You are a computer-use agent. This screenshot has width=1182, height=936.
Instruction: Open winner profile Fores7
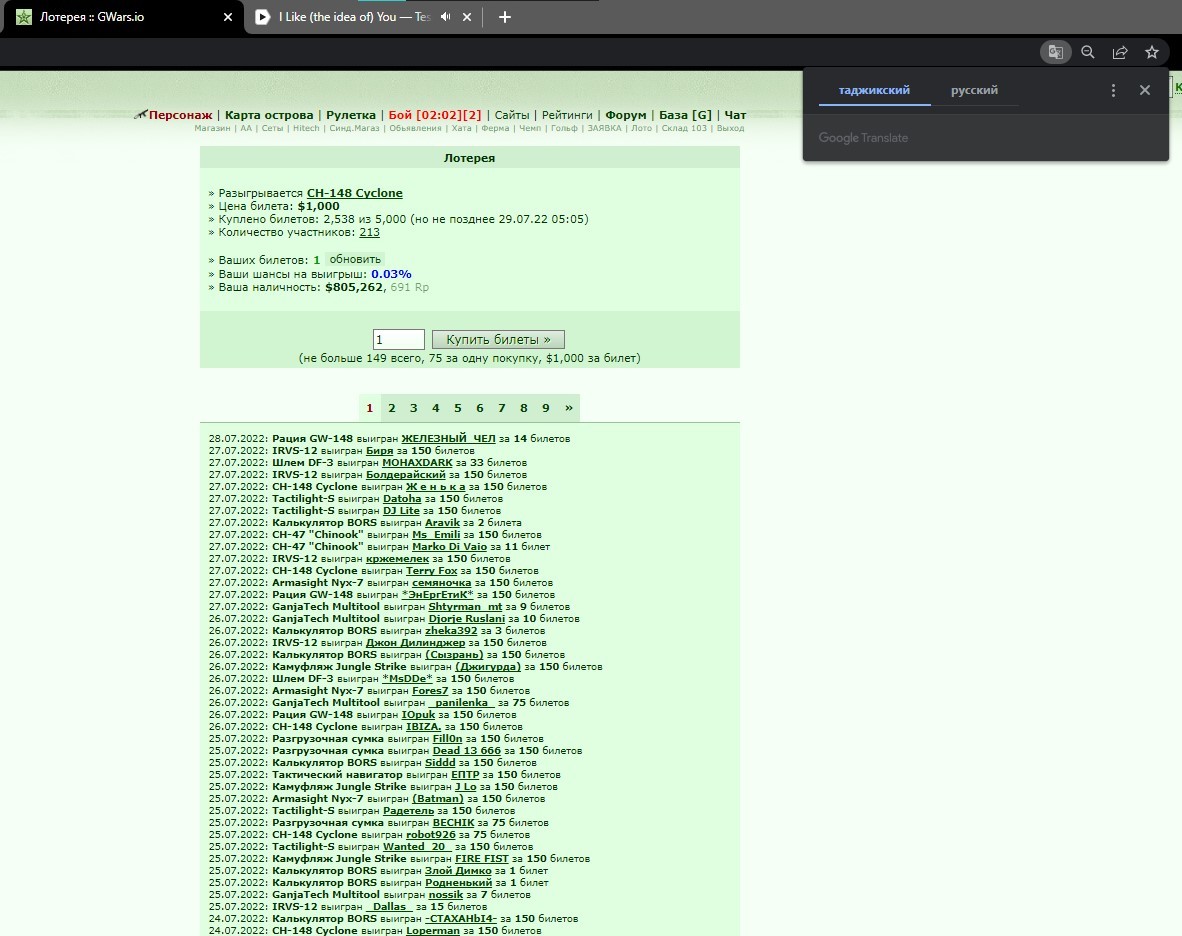click(430, 690)
